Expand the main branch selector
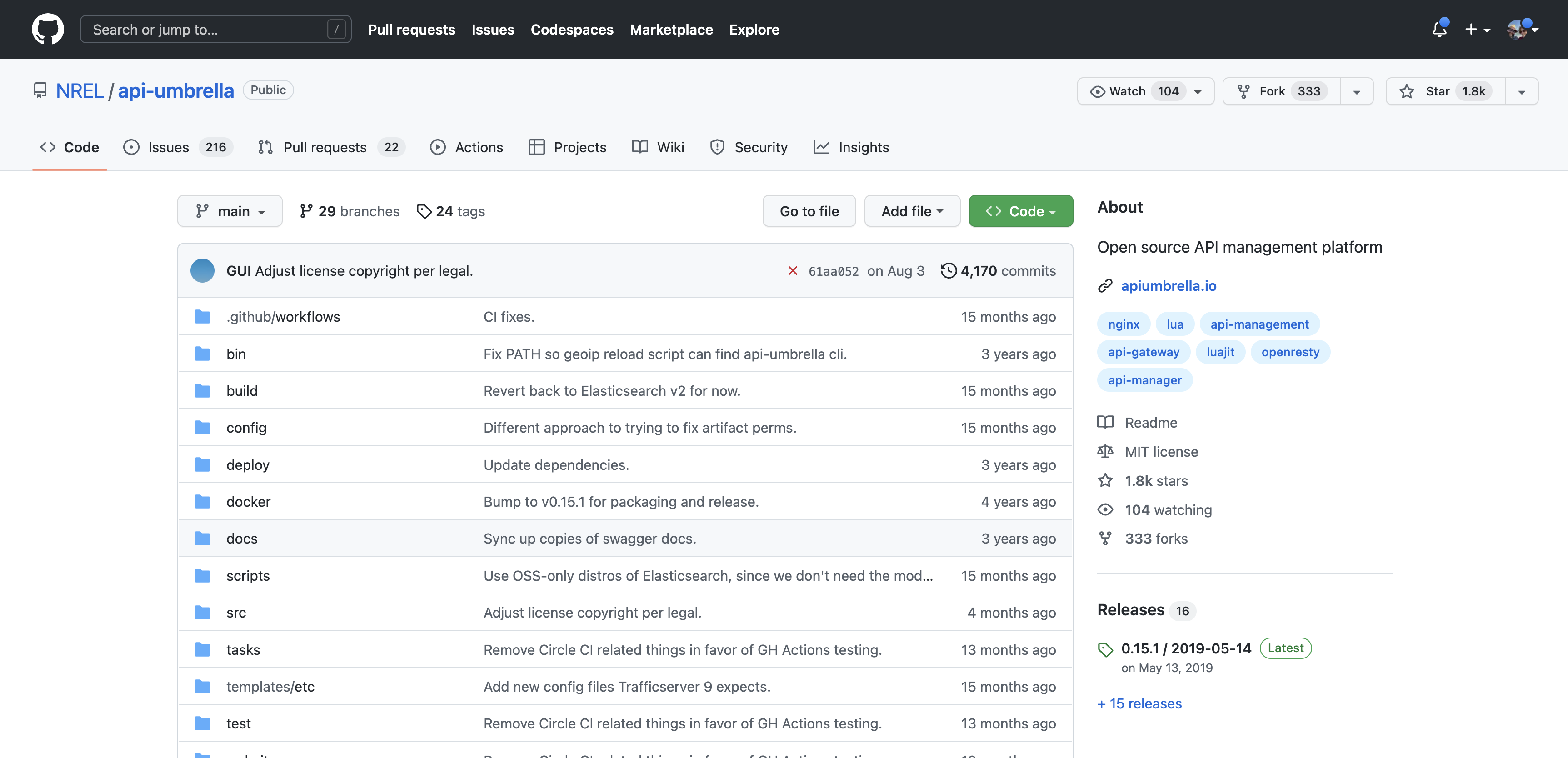This screenshot has height=758, width=1568. [x=230, y=211]
